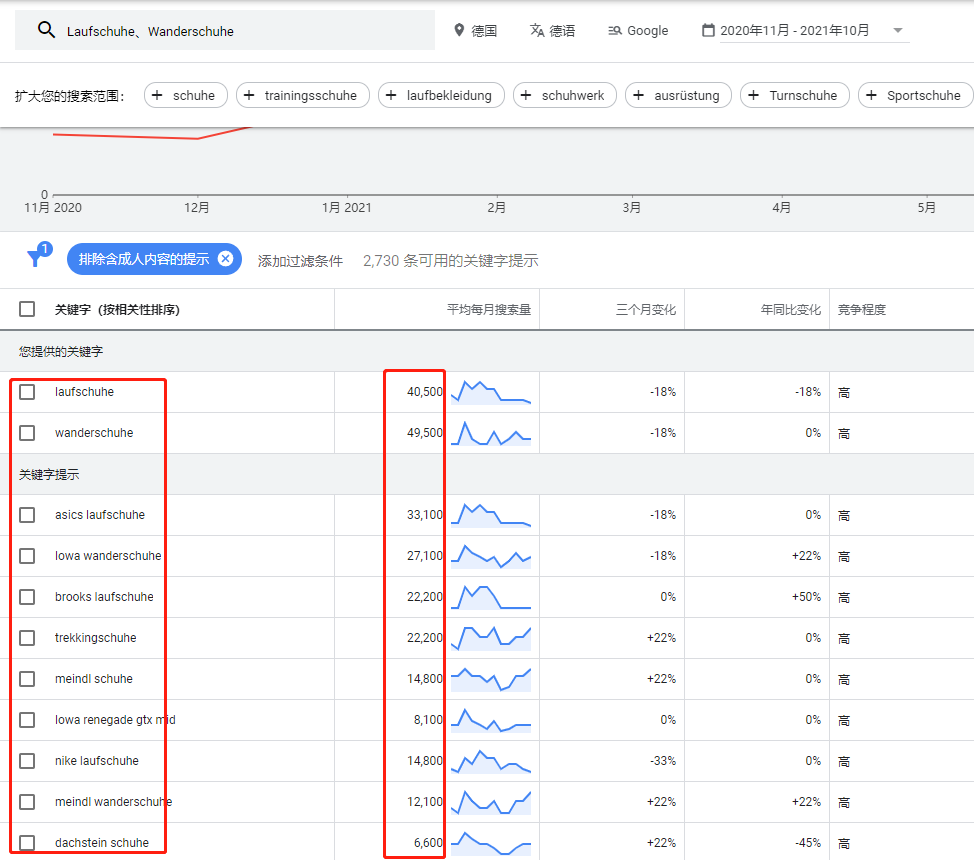Change language setting 德语
The image size is (974, 860).
pyautogui.click(x=553, y=30)
